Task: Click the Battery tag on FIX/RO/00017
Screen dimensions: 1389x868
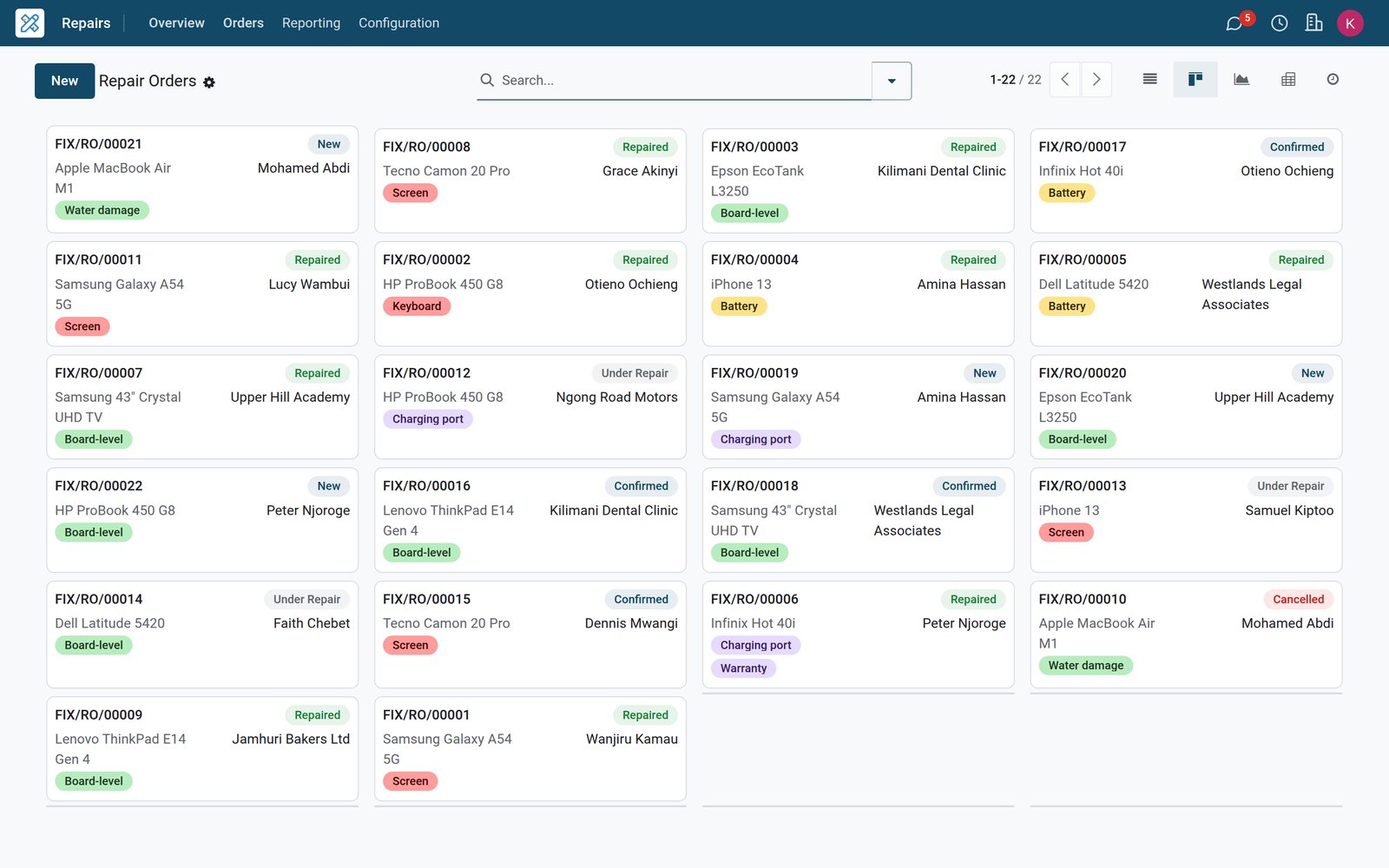Action: [x=1067, y=193]
